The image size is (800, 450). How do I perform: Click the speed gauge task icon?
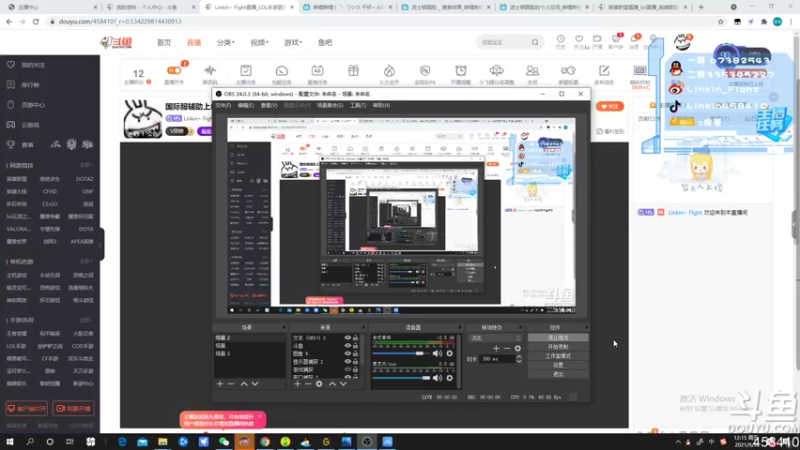click(282, 71)
